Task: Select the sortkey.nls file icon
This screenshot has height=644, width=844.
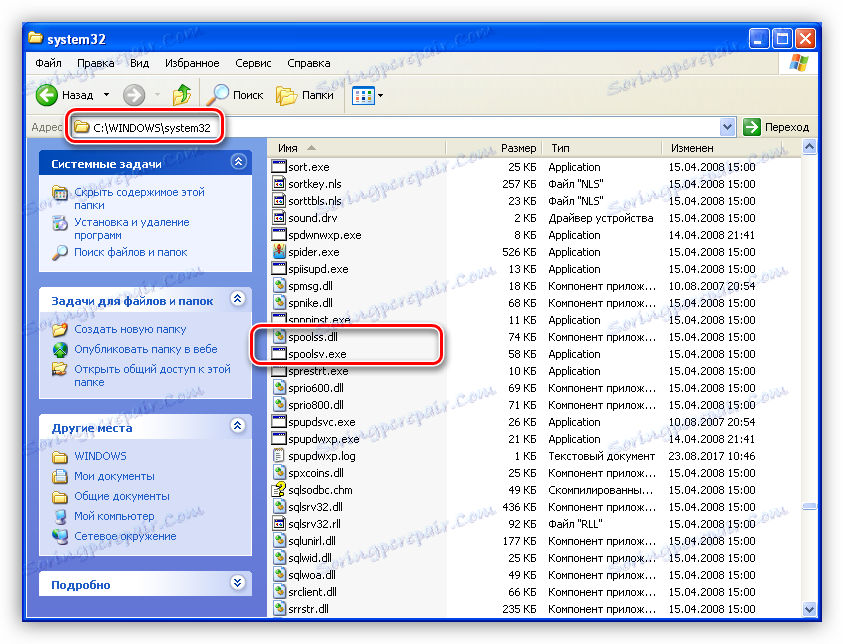Action: click(279, 184)
